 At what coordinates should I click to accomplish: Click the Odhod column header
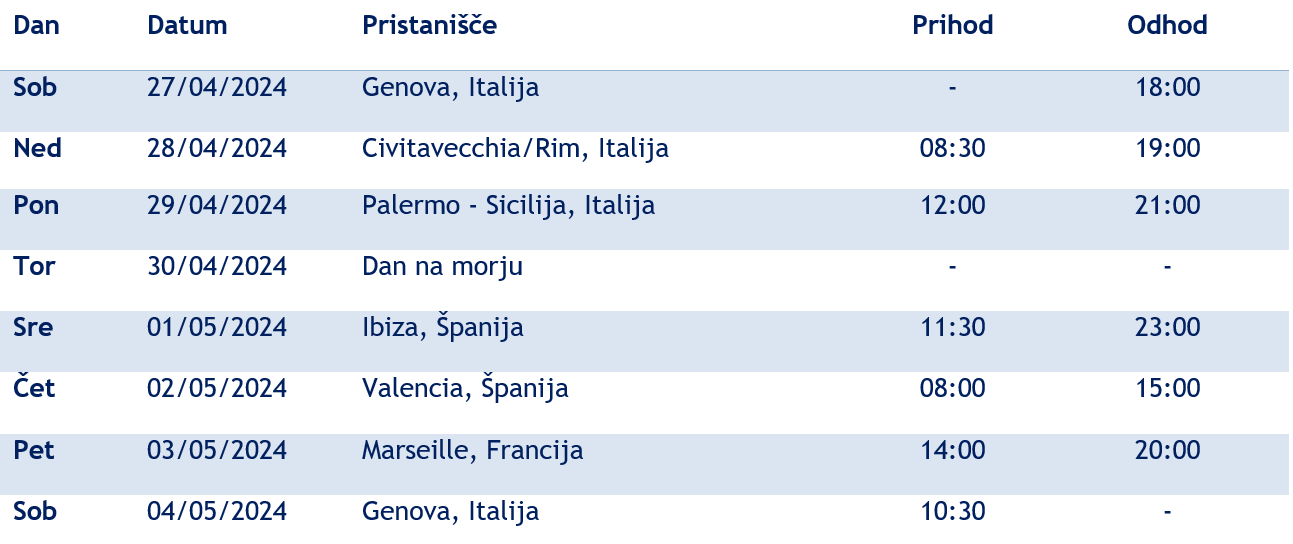[1167, 26]
